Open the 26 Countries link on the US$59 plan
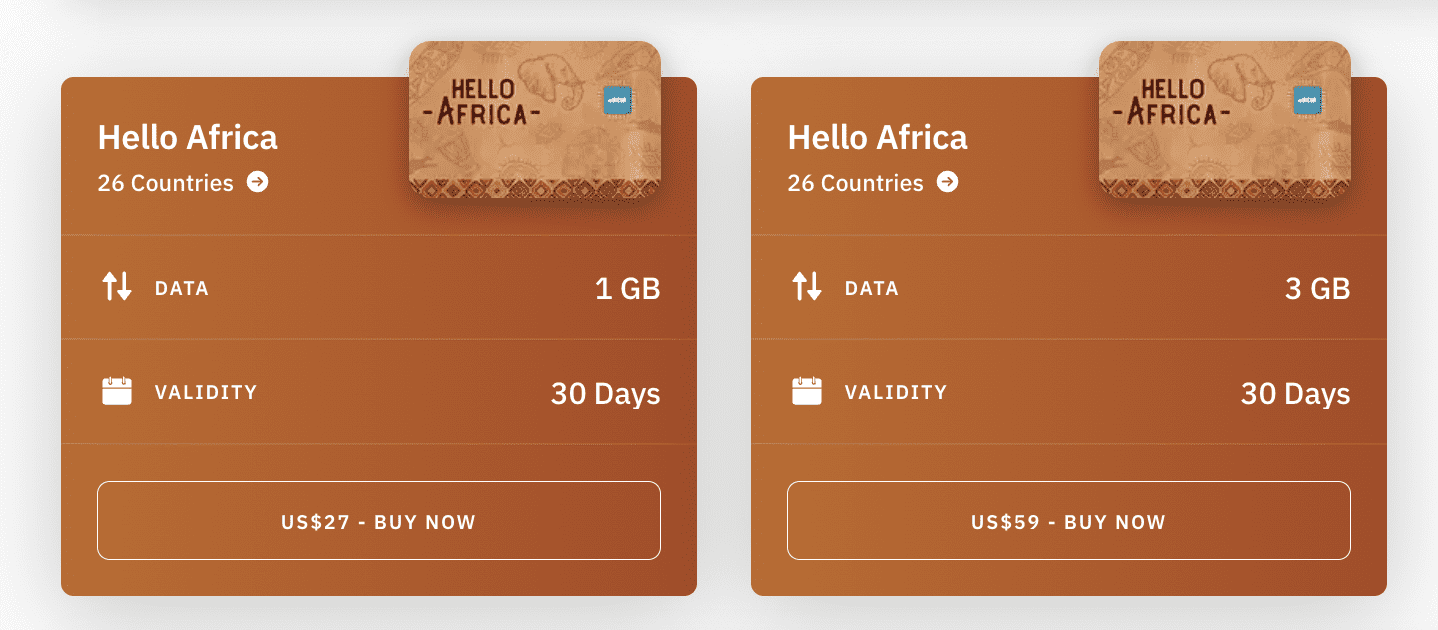Screen dimensions: 1438x630 [856, 183]
